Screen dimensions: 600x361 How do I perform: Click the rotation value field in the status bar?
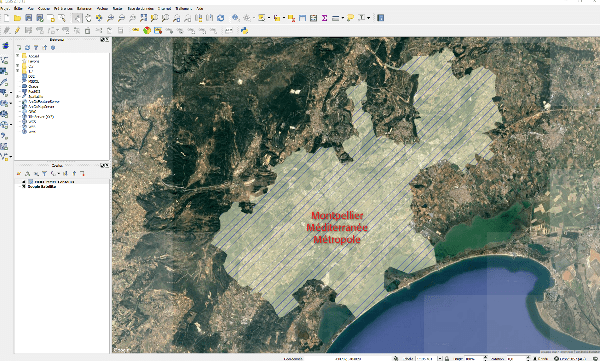(x=517, y=358)
